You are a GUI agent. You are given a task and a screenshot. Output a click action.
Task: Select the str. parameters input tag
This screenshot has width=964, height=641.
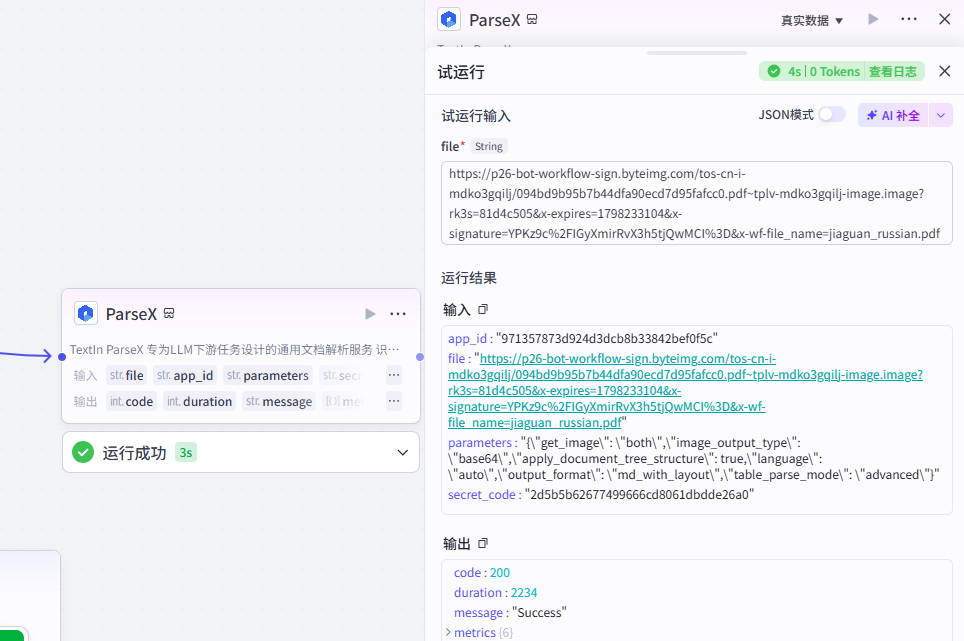click(268, 376)
